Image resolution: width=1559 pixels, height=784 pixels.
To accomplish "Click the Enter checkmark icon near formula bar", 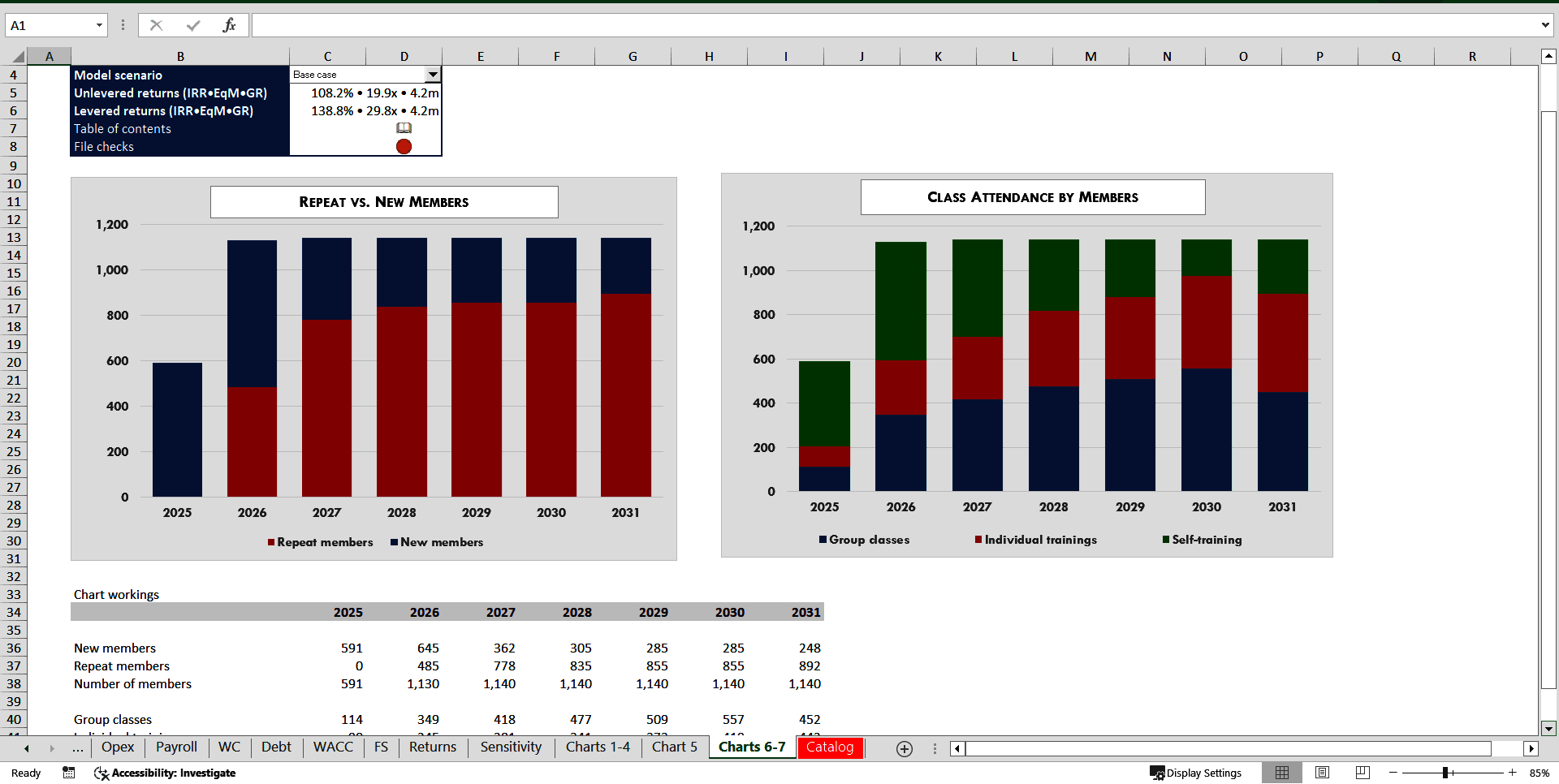I will pos(192,24).
